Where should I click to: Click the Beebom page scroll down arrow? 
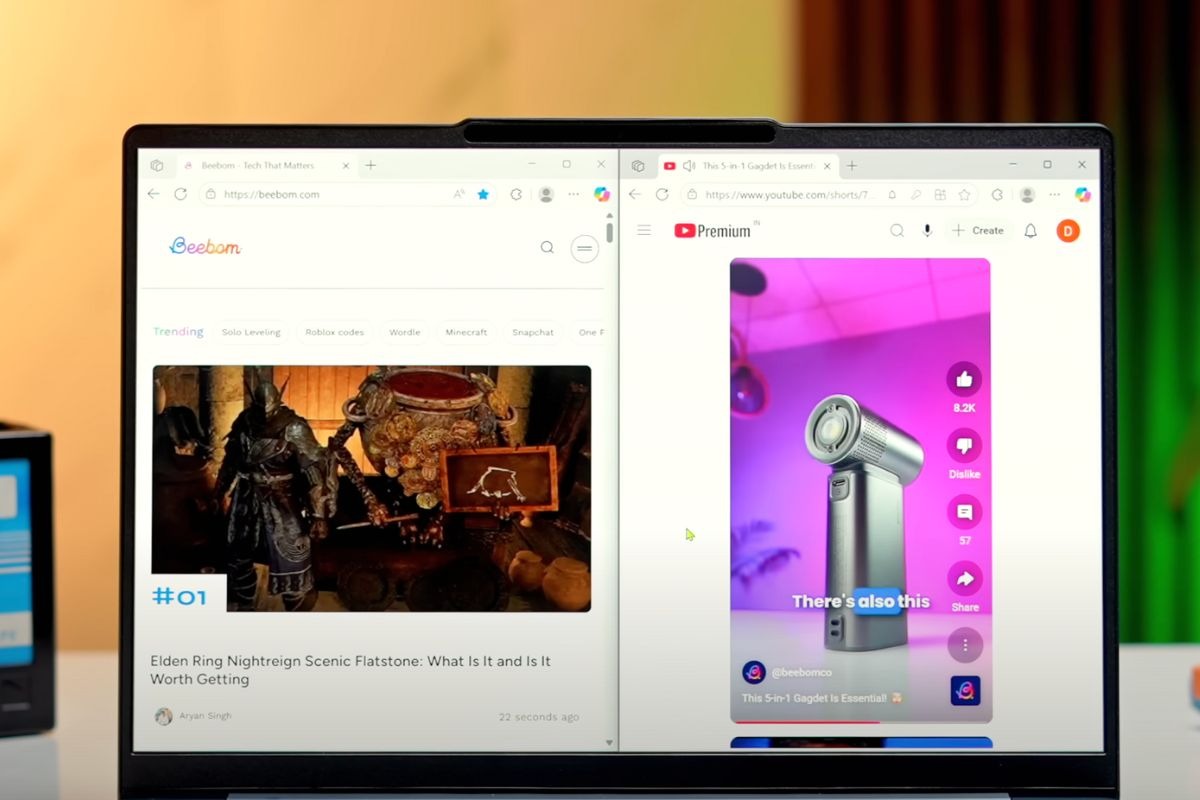point(610,743)
